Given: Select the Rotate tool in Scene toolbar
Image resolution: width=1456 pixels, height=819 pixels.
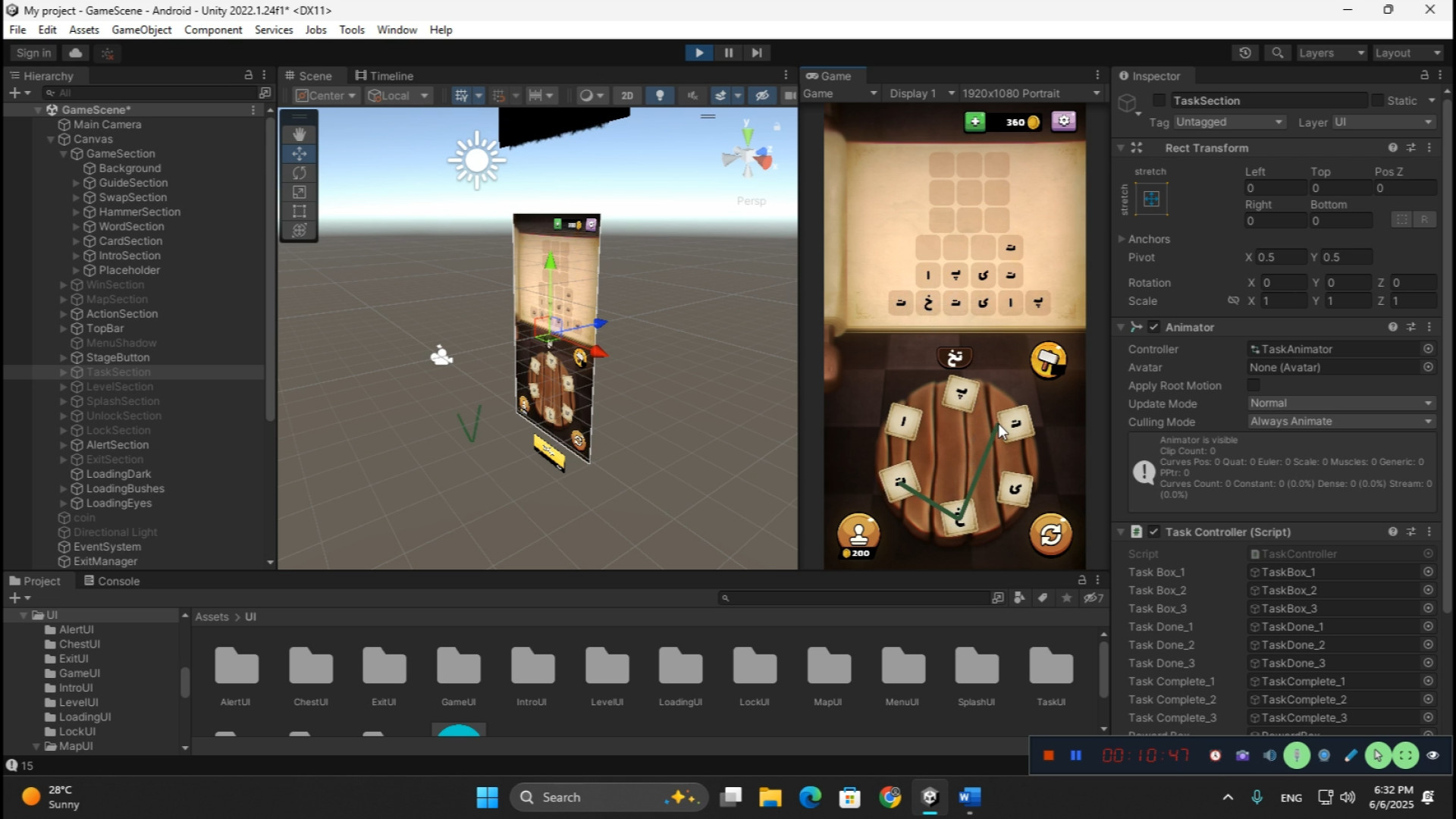Looking at the screenshot, I should (299, 173).
